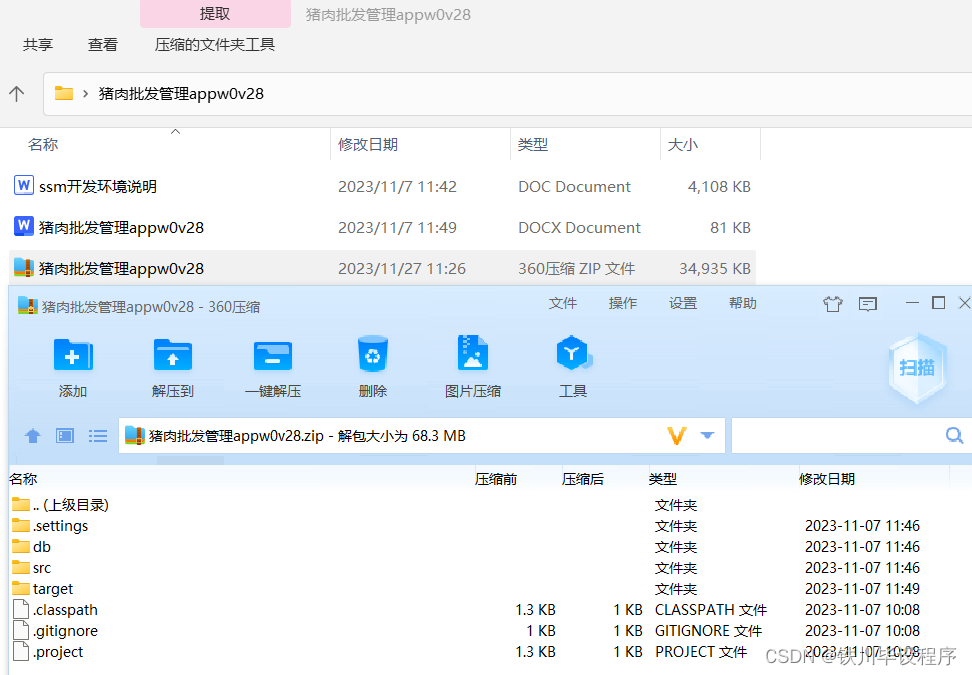Select the 猪肉批发管理appw0v28 DOCX document
Screen dimensions: 972x675
tap(382, 227)
